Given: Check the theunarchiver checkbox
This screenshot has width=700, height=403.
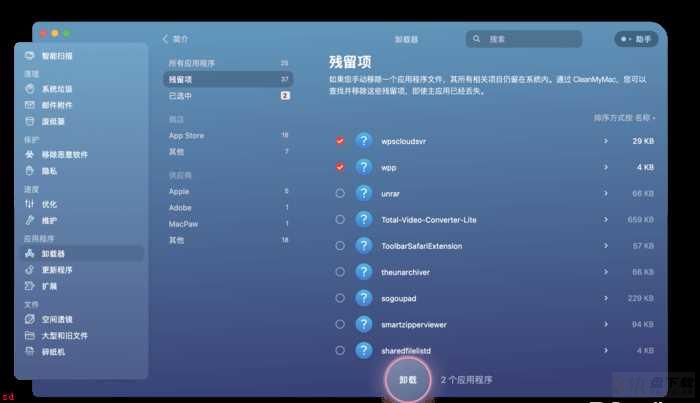Looking at the screenshot, I should coord(340,272).
